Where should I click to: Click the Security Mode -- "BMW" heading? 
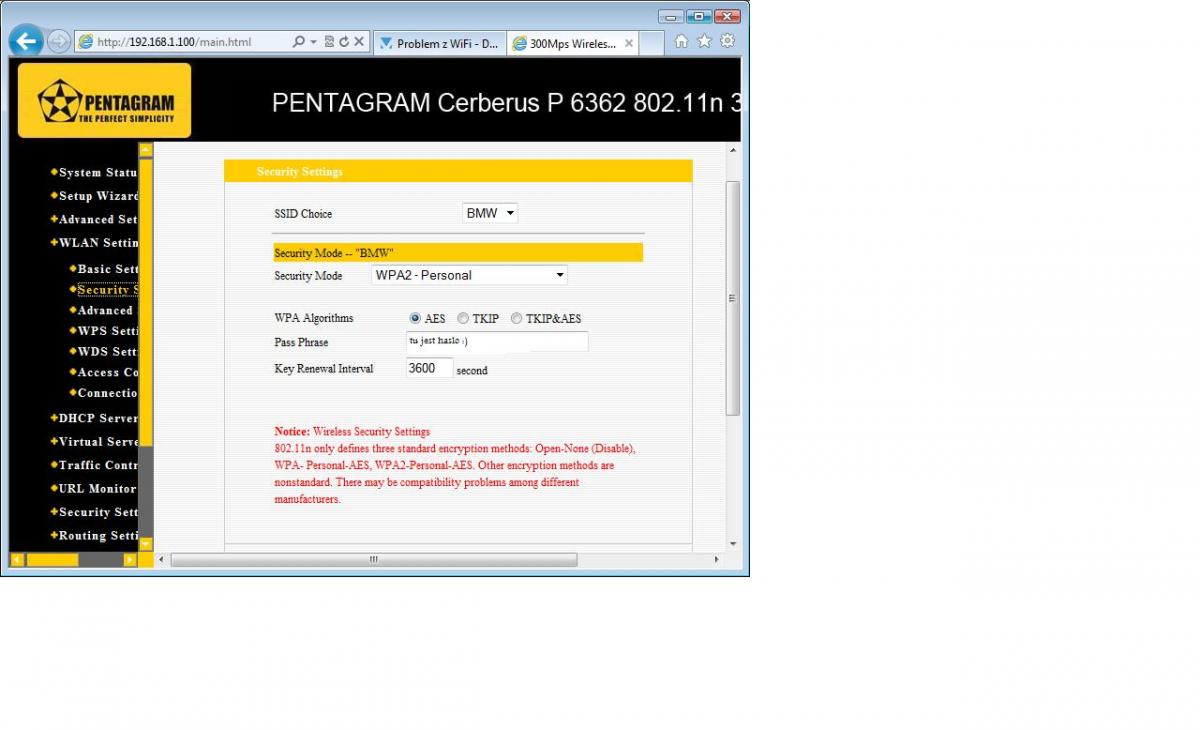[x=334, y=253]
